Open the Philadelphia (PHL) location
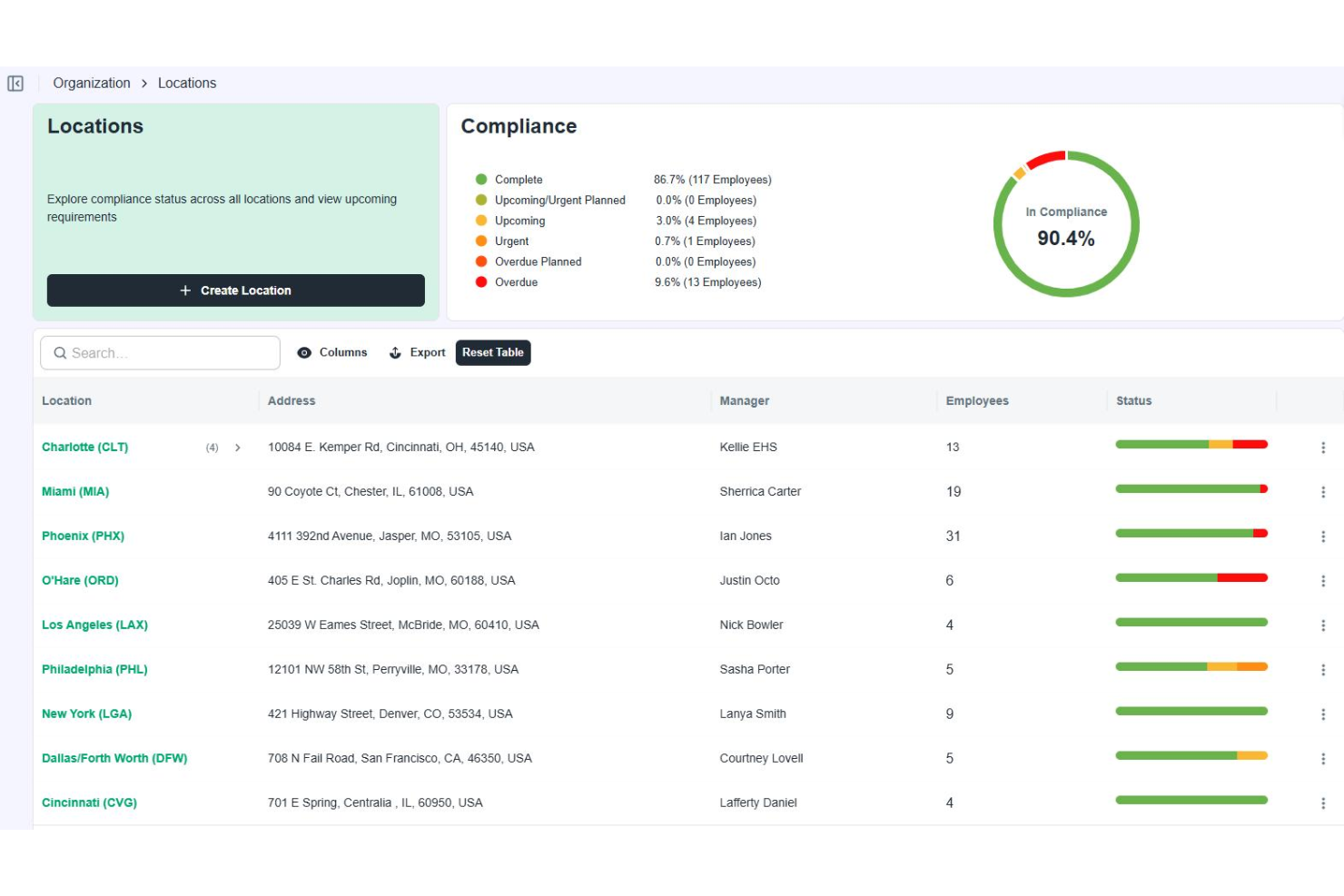The image size is (1344, 896). tap(94, 669)
